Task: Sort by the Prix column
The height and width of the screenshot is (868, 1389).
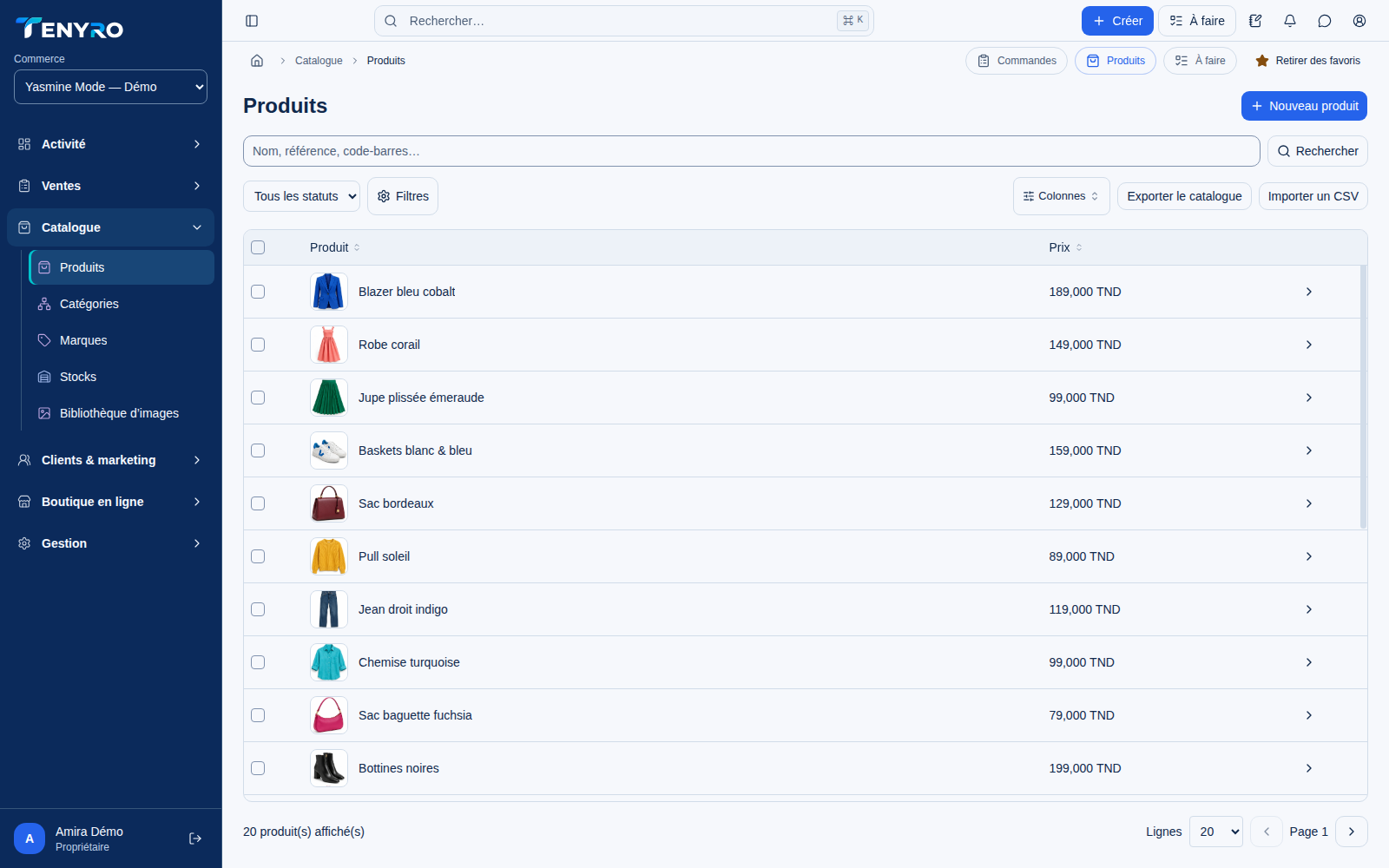Action: (x=1065, y=247)
